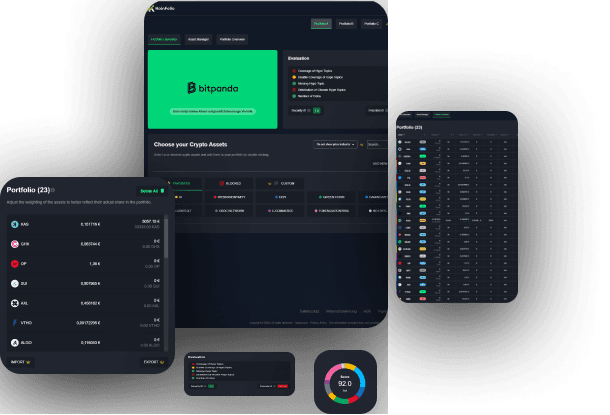
Task: Click the EXPORT button
Action: click(x=154, y=362)
